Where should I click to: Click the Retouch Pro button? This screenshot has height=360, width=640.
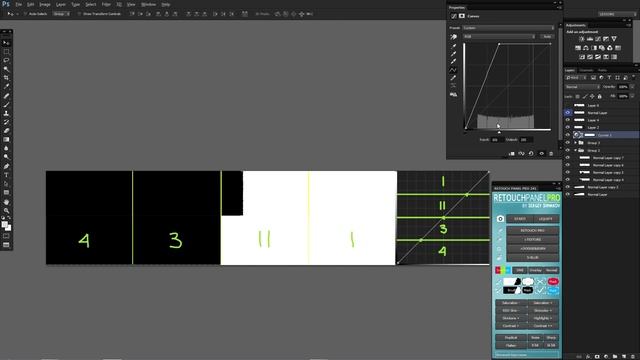click(533, 231)
